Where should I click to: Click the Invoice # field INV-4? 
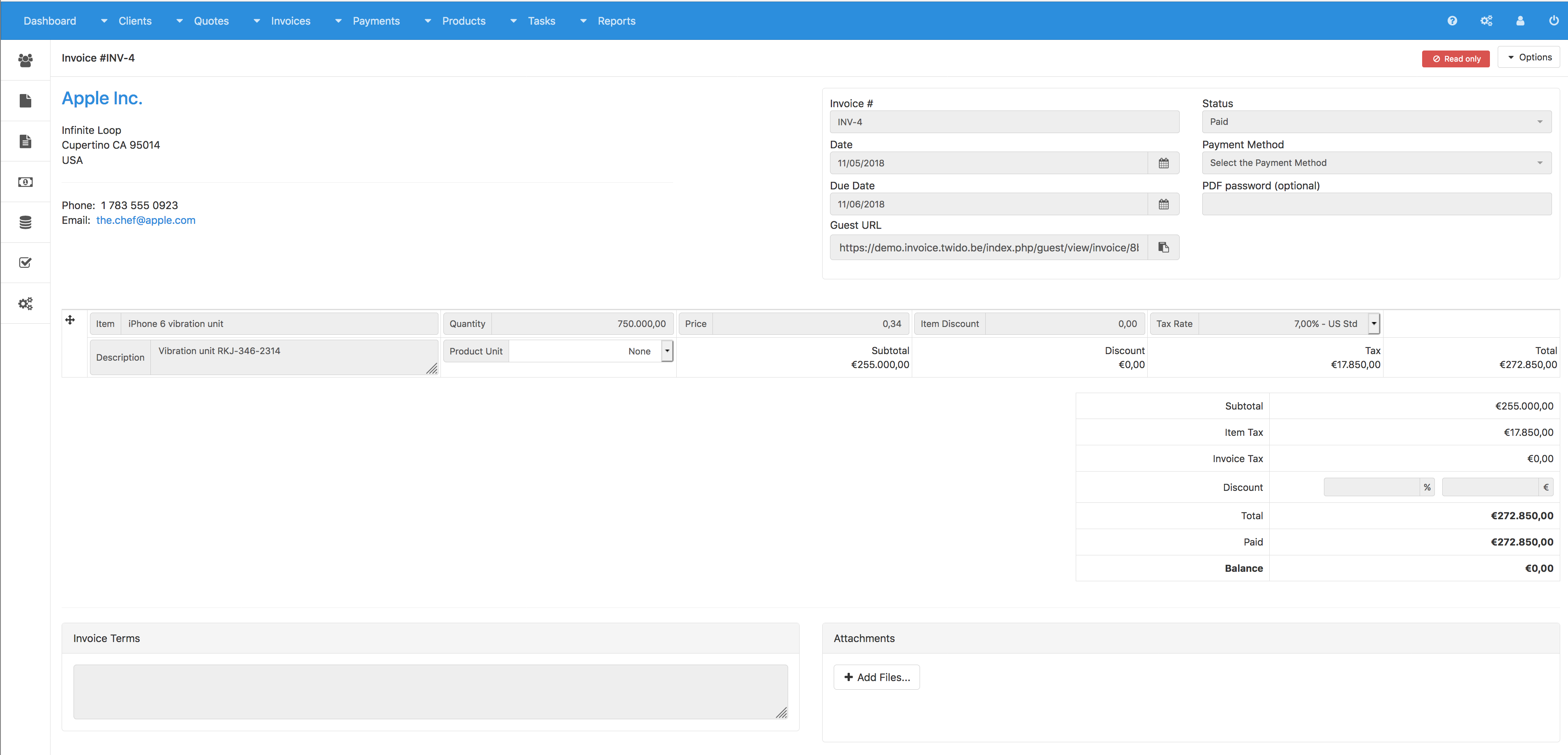click(1004, 122)
